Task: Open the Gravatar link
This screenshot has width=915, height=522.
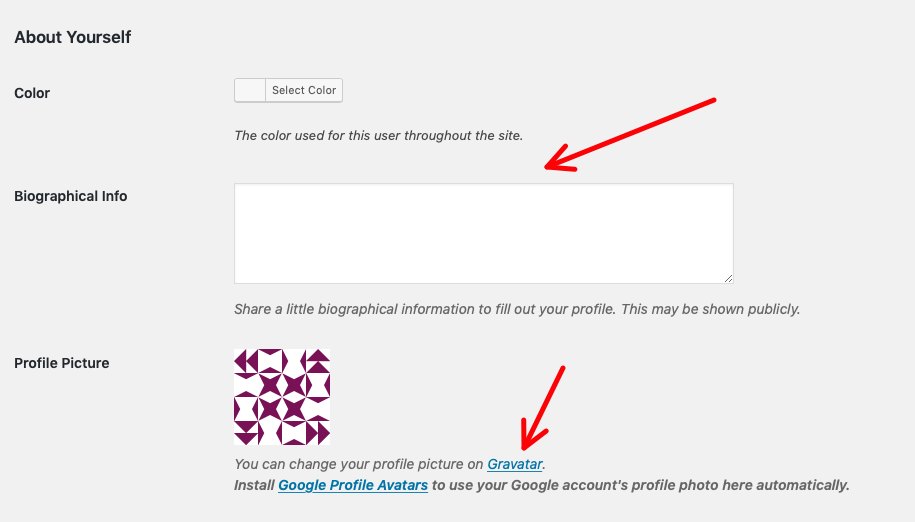Action: tap(515, 464)
